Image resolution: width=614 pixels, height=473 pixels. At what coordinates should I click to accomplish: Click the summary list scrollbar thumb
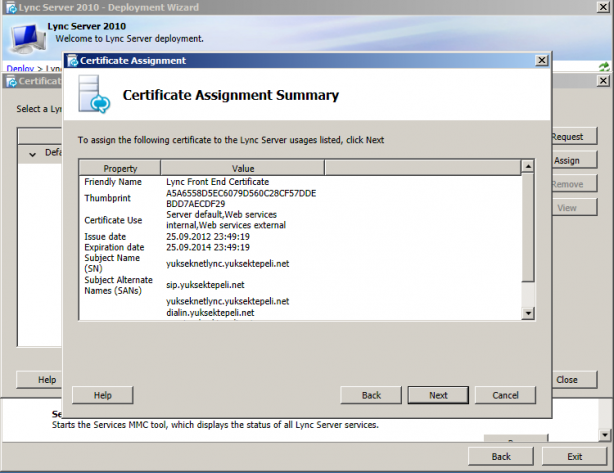point(528,227)
